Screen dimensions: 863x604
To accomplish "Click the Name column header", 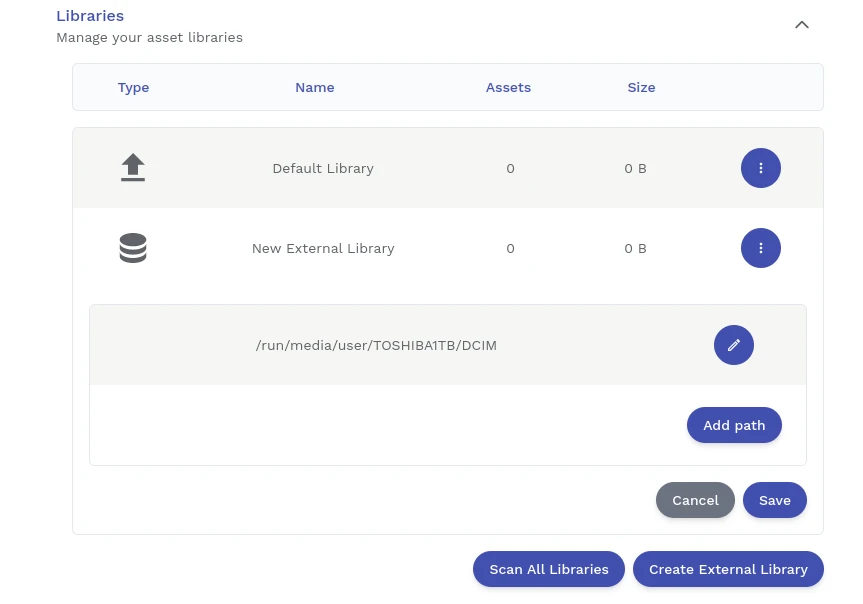I will (x=314, y=87).
